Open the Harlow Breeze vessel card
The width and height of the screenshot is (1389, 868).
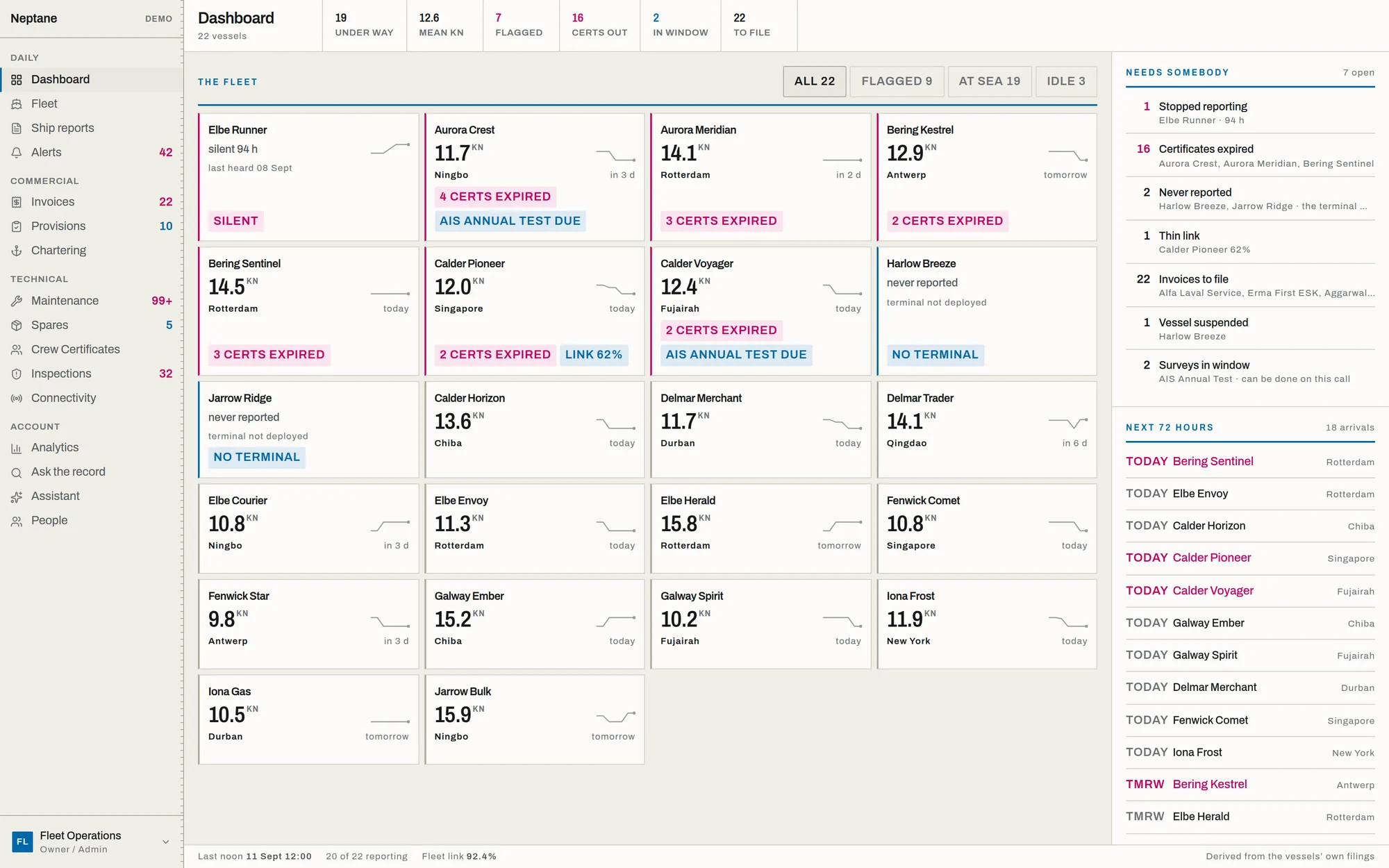987,311
